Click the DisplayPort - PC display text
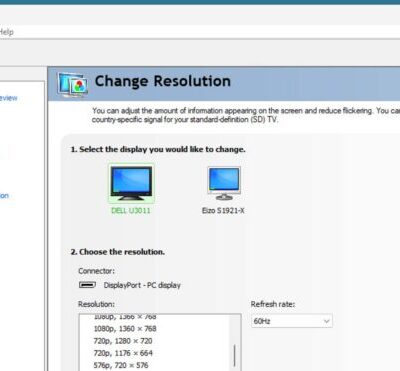The image size is (400, 371). pyautogui.click(x=142, y=285)
